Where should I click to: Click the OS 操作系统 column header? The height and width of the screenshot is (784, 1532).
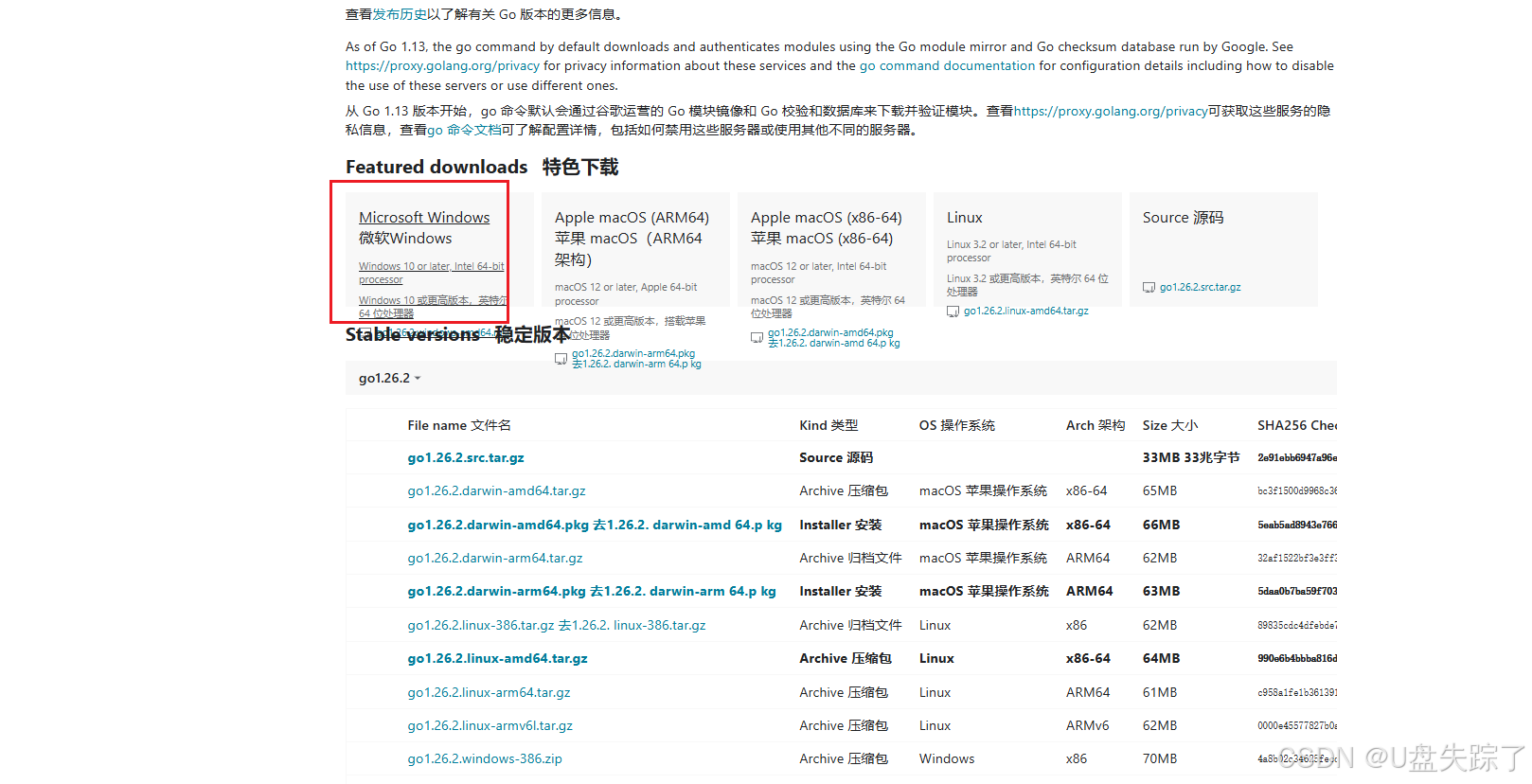coord(956,425)
